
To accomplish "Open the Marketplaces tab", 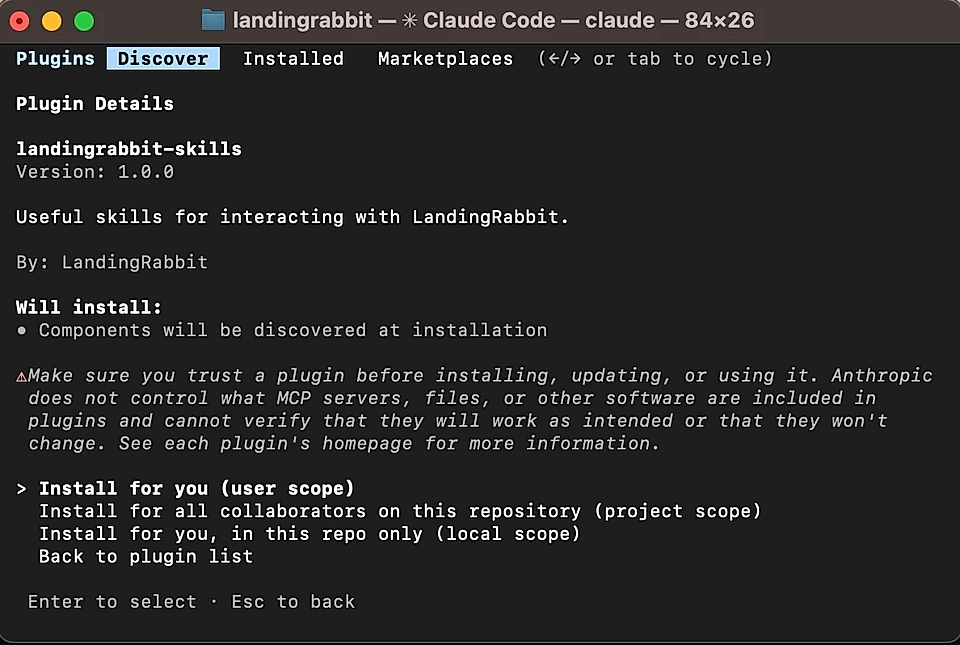I will coord(444,59).
